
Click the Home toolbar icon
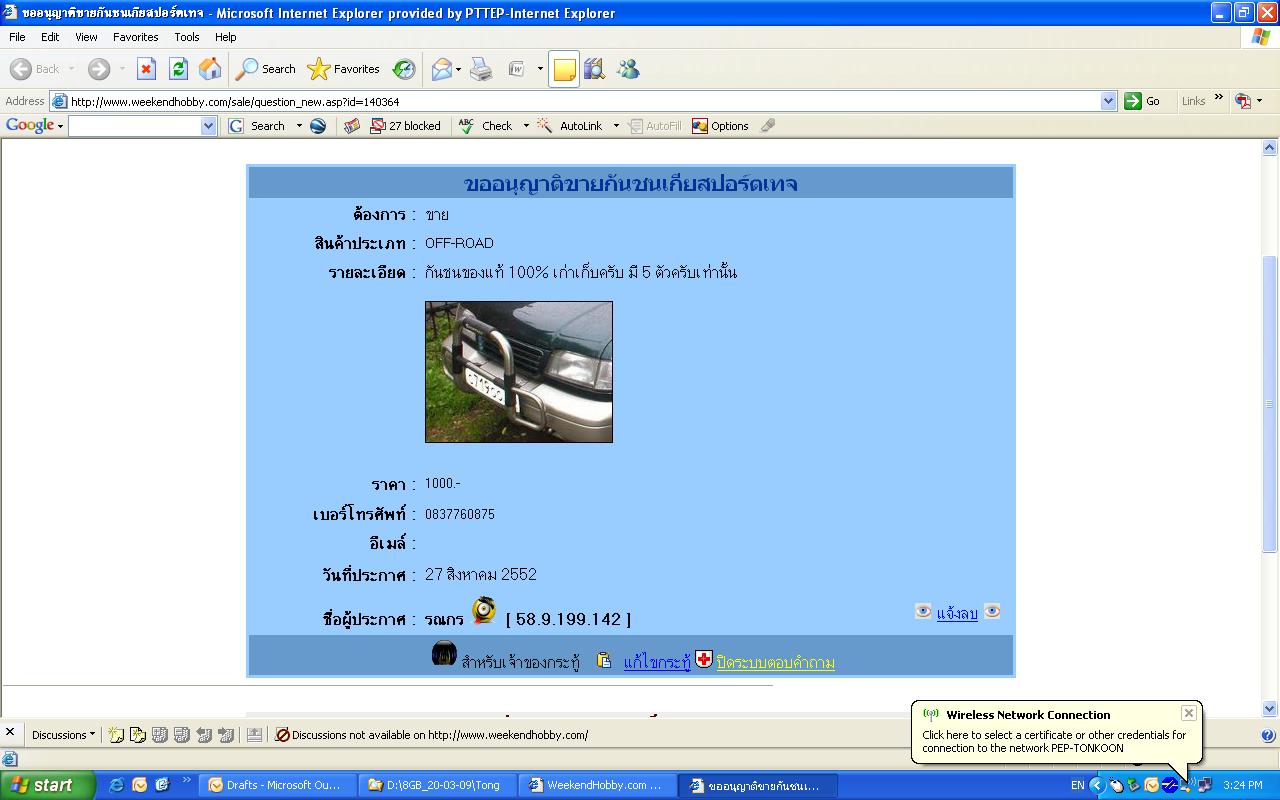[x=210, y=69]
